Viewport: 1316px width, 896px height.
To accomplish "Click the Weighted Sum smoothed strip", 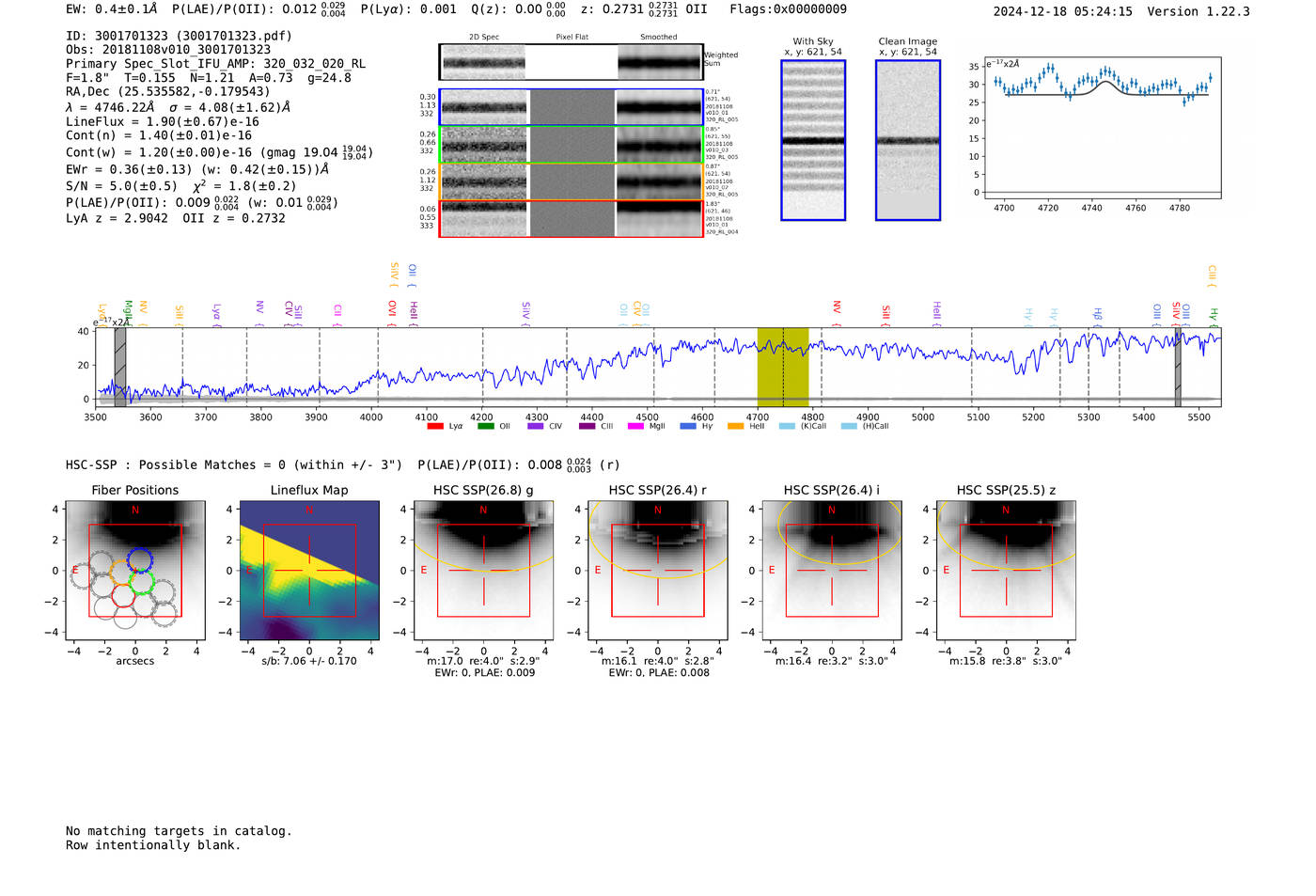I will (660, 62).
